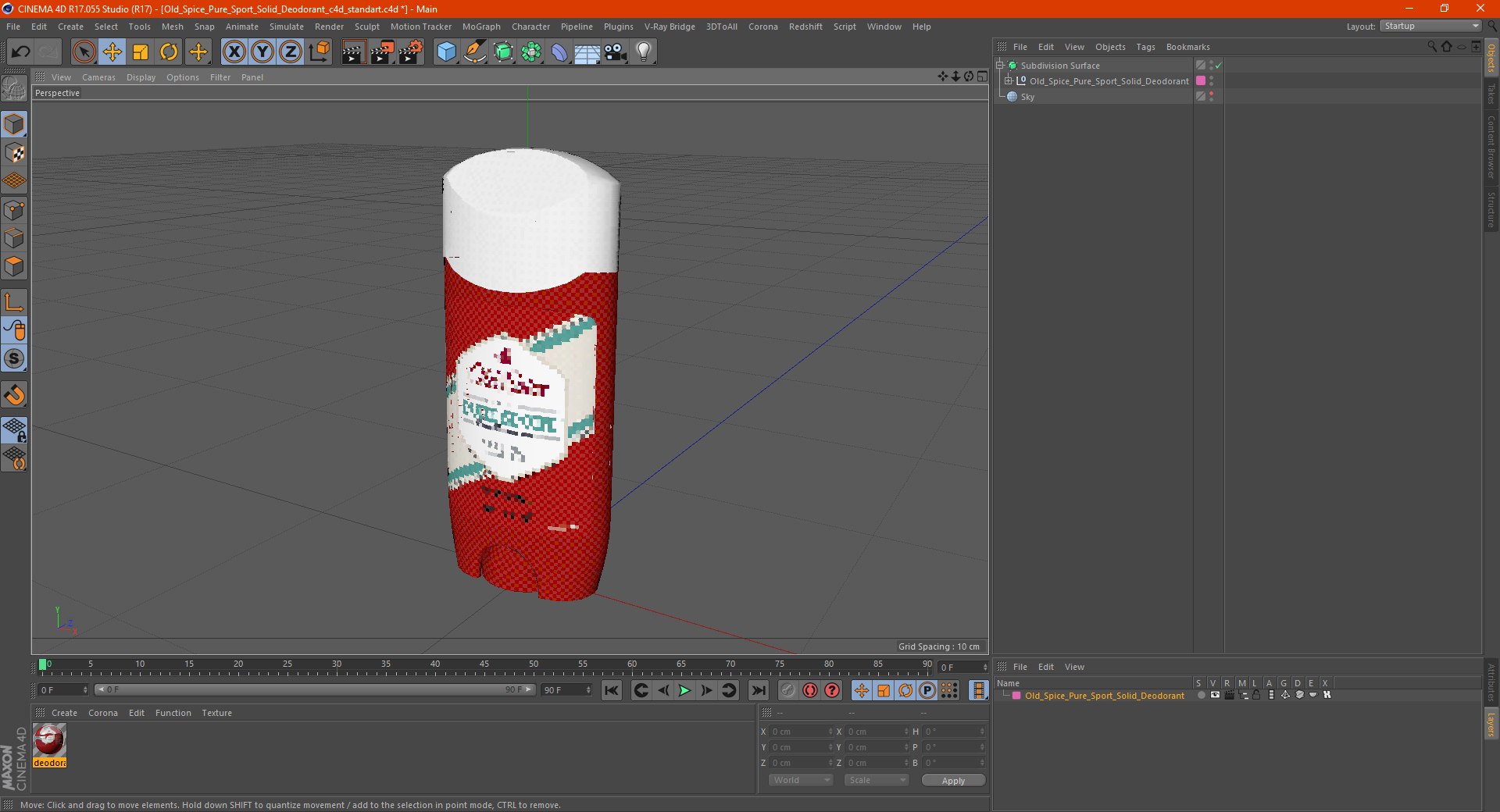Image resolution: width=1500 pixels, height=812 pixels.
Task: Open the Cameras viewport menu
Action: point(98,77)
